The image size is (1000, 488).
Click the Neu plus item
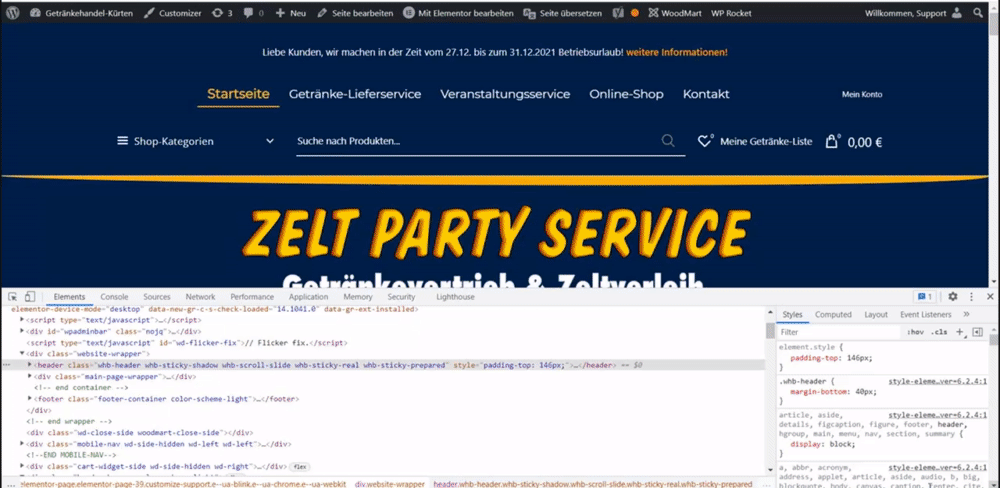tap(291, 13)
